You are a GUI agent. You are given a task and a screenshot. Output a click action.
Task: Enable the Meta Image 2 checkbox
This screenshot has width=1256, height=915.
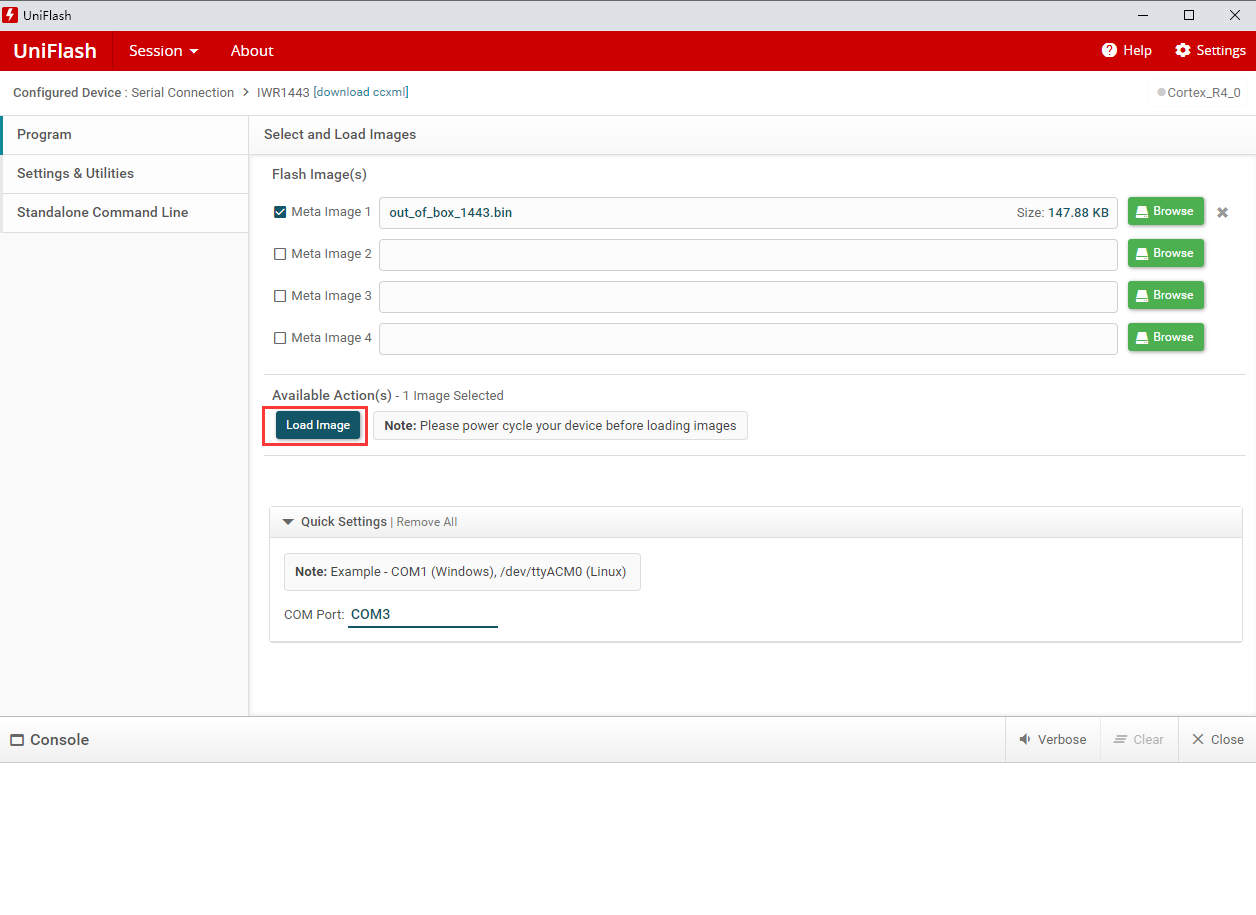click(280, 254)
